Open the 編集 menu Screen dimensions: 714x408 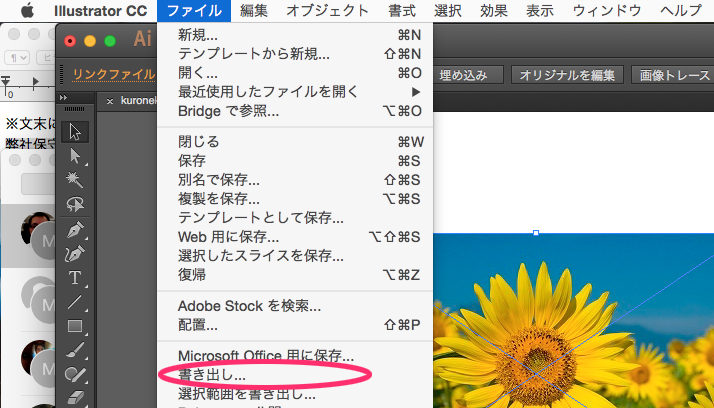tap(254, 10)
